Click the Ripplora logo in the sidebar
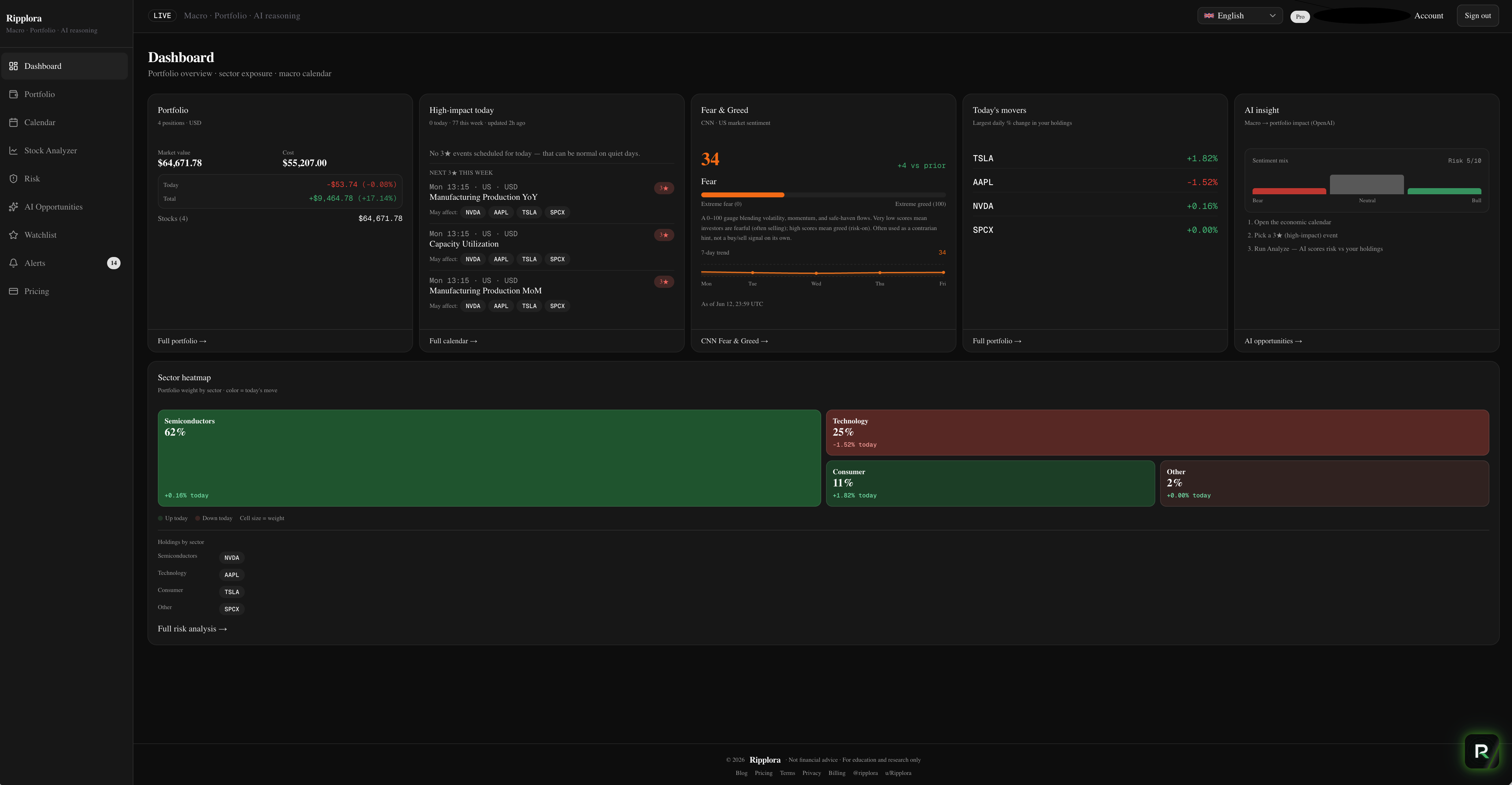Image resolution: width=1512 pixels, height=785 pixels. pos(24,19)
